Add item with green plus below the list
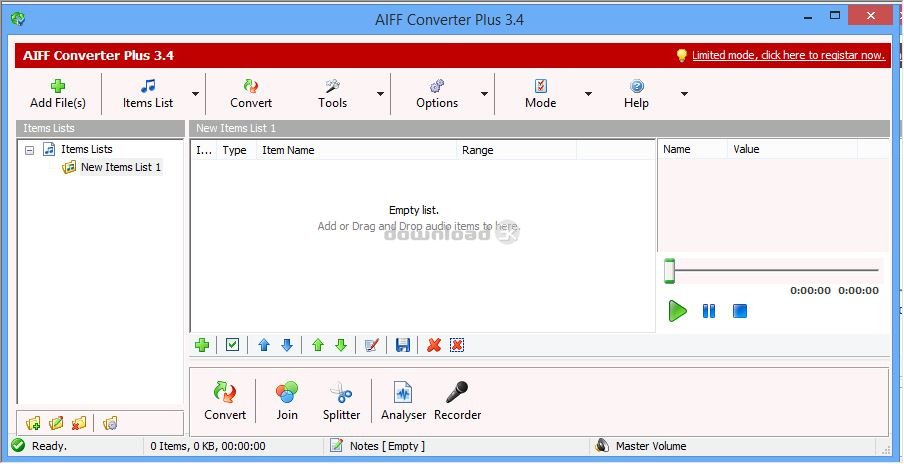This screenshot has width=904, height=464. click(x=202, y=345)
